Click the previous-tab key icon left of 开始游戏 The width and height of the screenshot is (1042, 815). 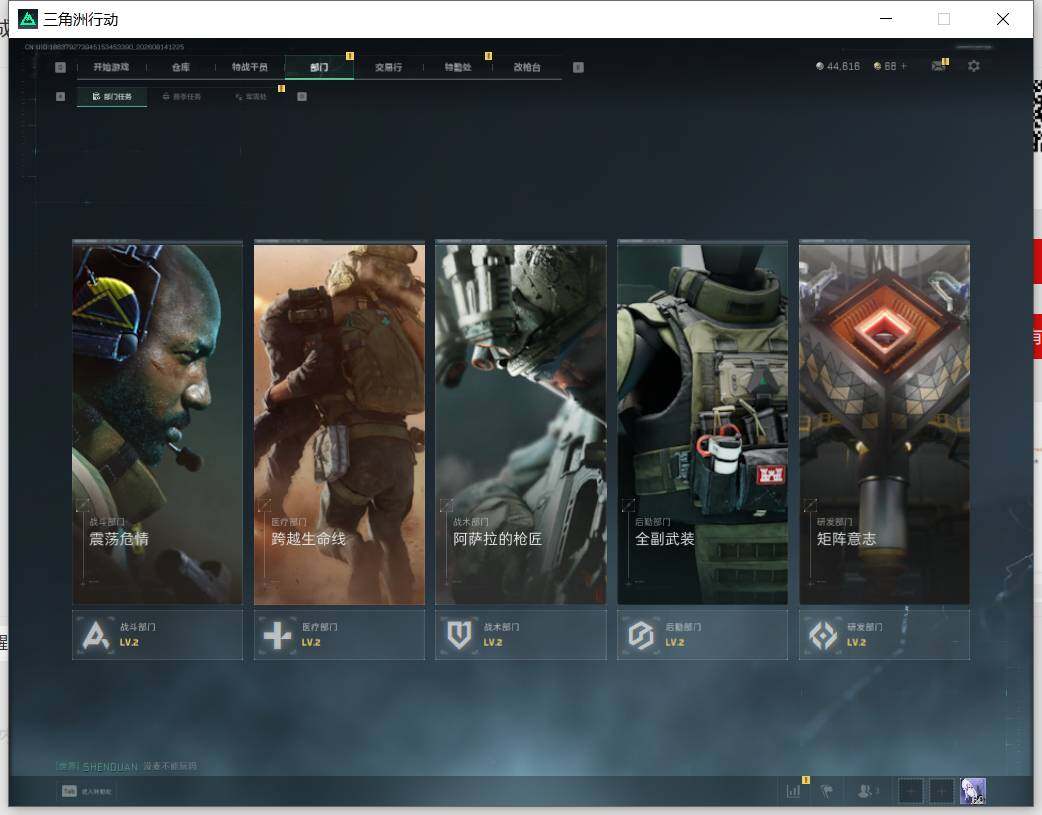point(60,67)
